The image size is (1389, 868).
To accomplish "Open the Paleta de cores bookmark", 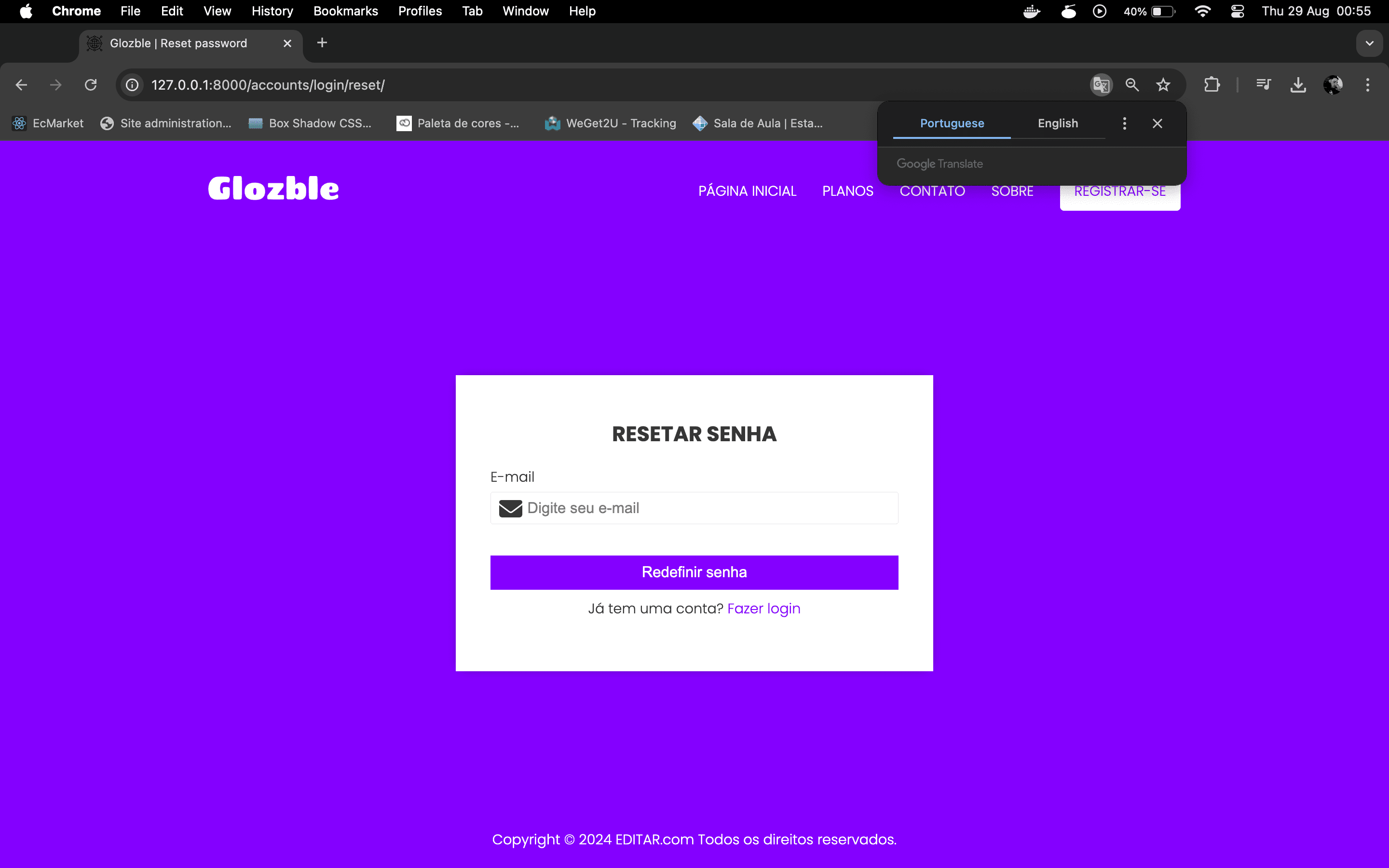I will (457, 123).
